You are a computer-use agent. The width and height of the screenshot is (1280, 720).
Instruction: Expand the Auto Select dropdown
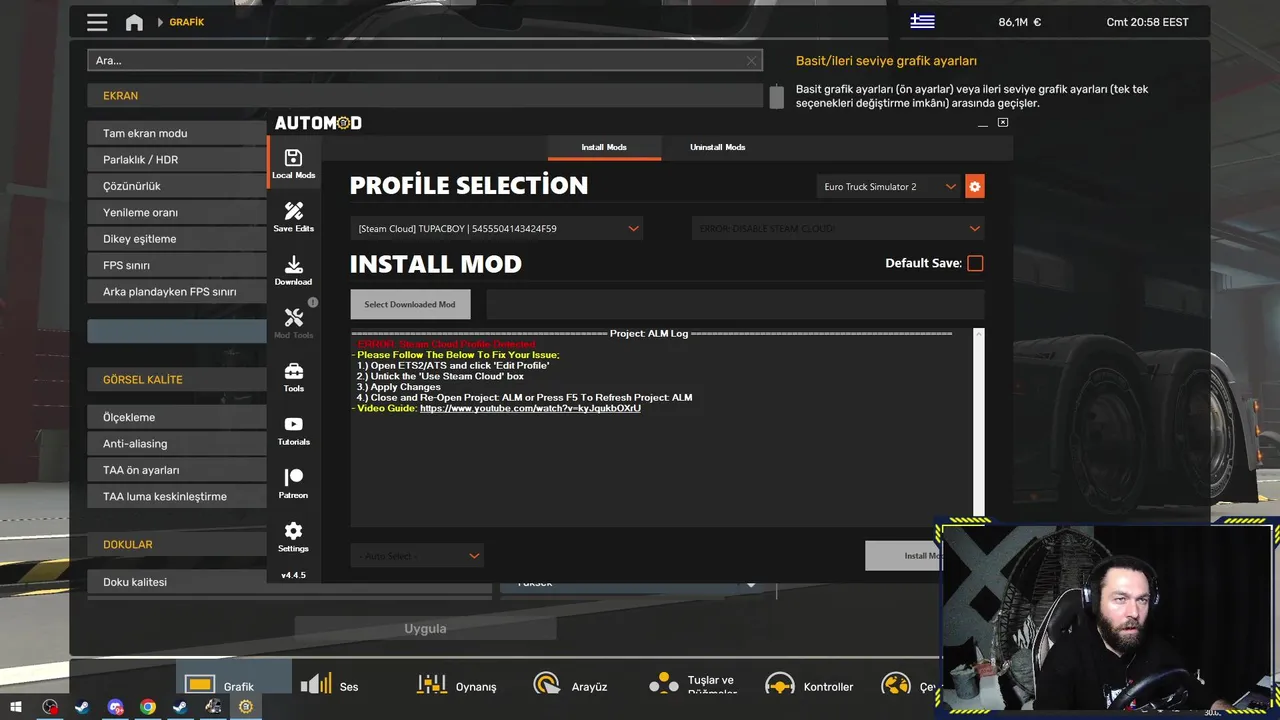click(x=417, y=555)
